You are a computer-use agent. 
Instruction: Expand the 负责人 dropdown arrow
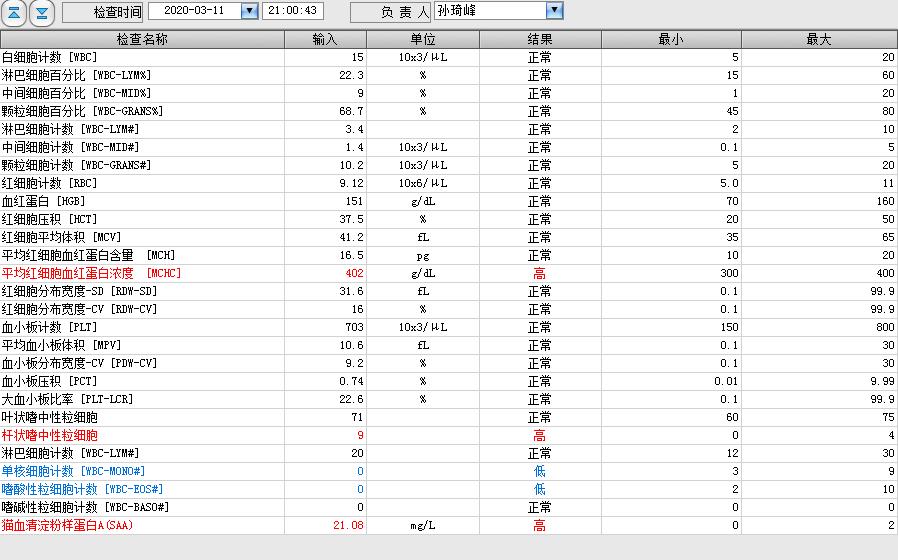point(554,10)
